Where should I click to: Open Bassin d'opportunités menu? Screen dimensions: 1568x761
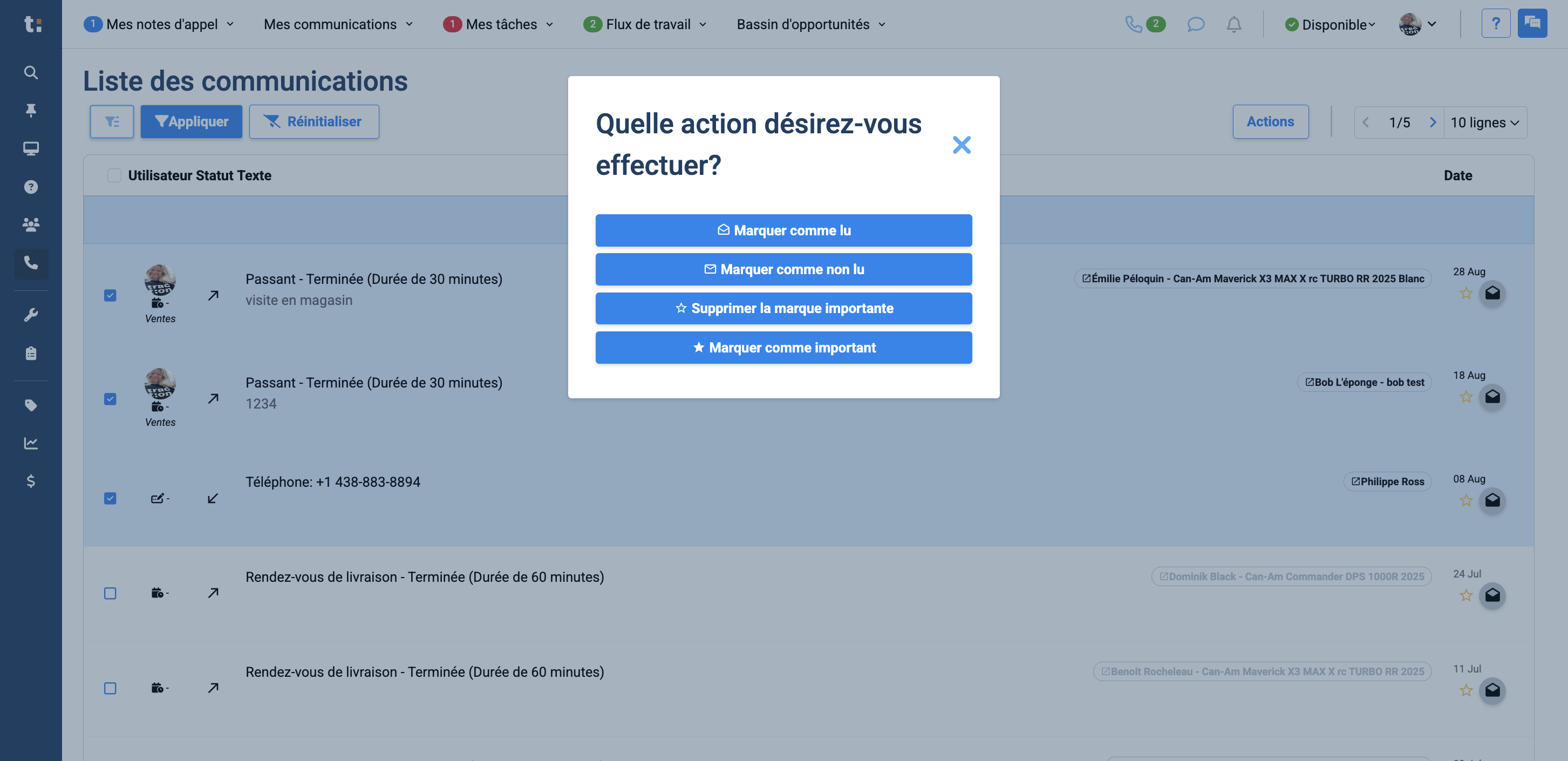(811, 24)
